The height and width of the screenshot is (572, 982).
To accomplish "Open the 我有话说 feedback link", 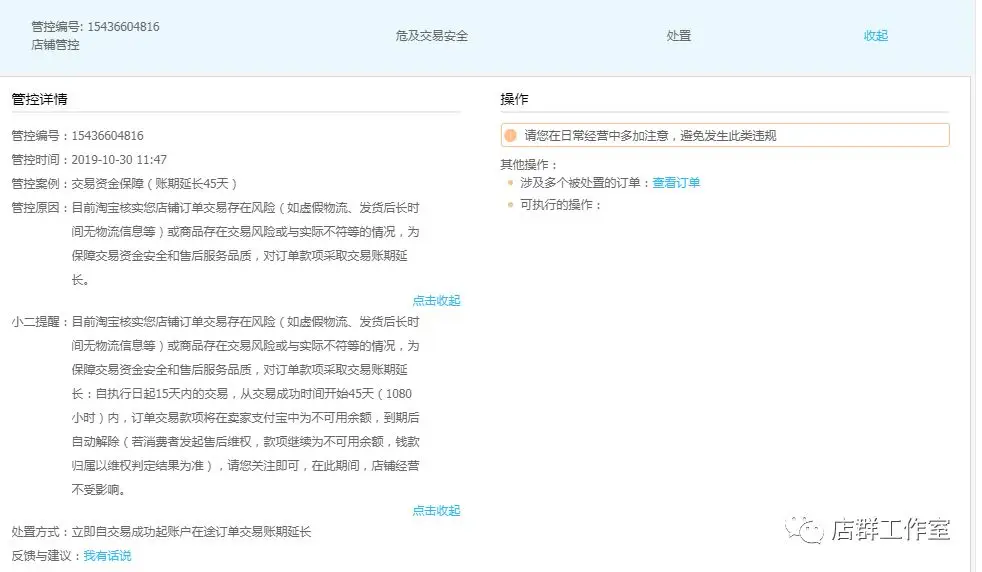I will [x=107, y=556].
